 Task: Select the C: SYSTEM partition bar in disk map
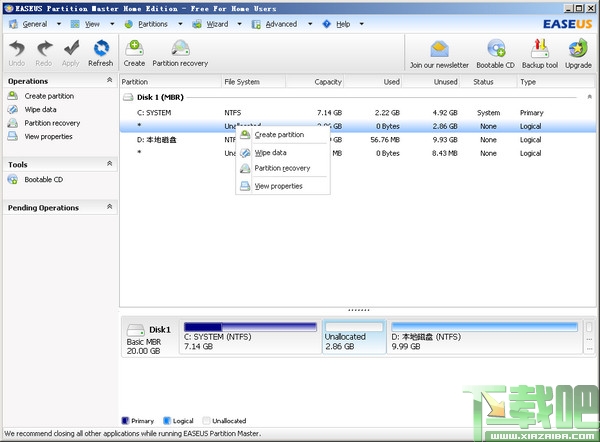click(250, 338)
